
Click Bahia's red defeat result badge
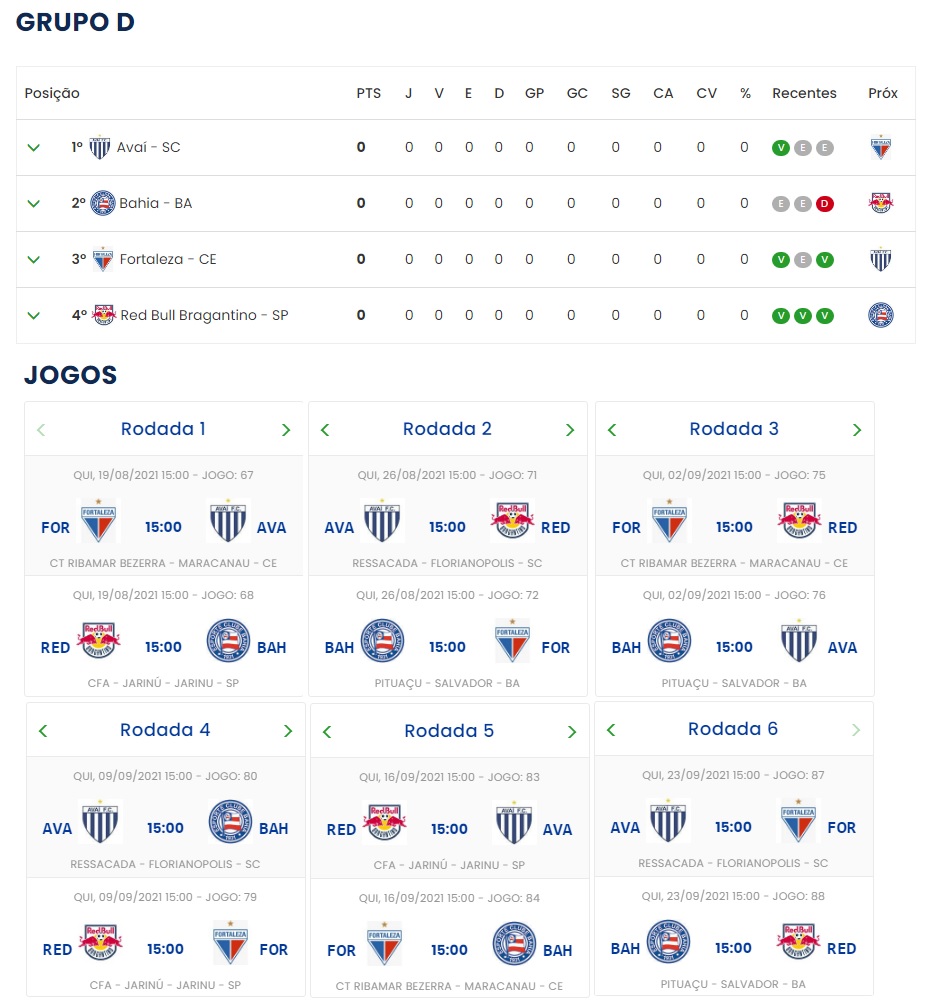(825, 204)
